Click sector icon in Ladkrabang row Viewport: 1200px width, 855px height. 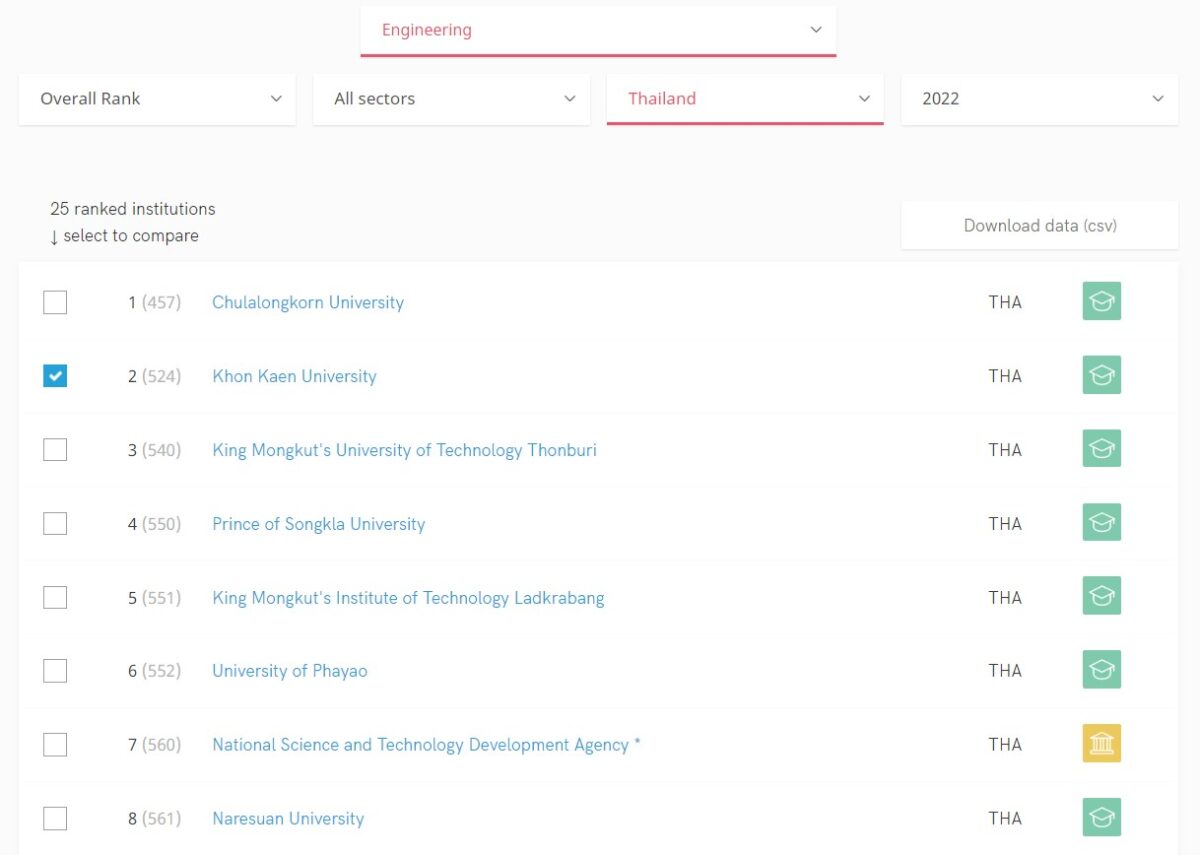[x=1101, y=597]
